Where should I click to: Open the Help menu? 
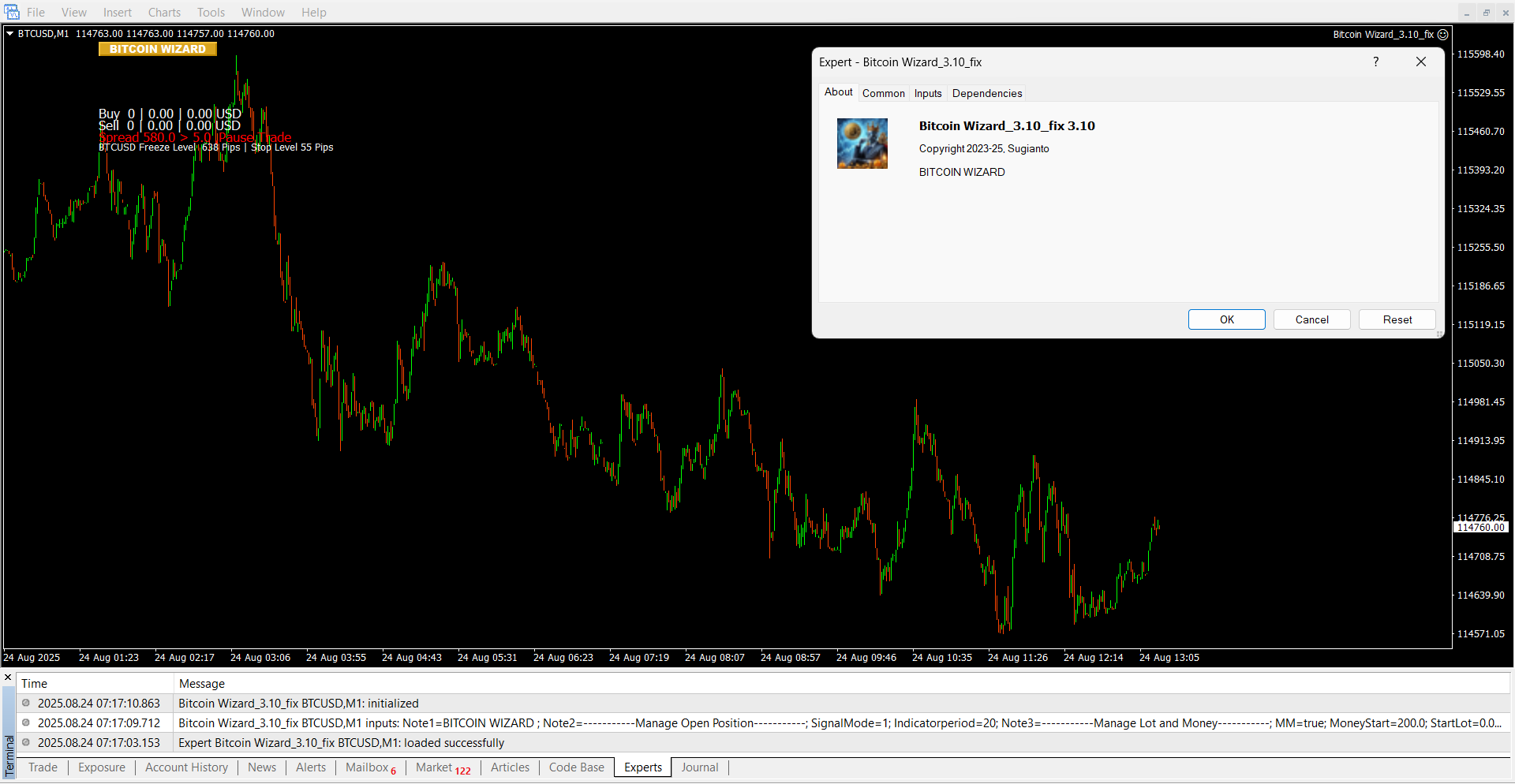313,13
